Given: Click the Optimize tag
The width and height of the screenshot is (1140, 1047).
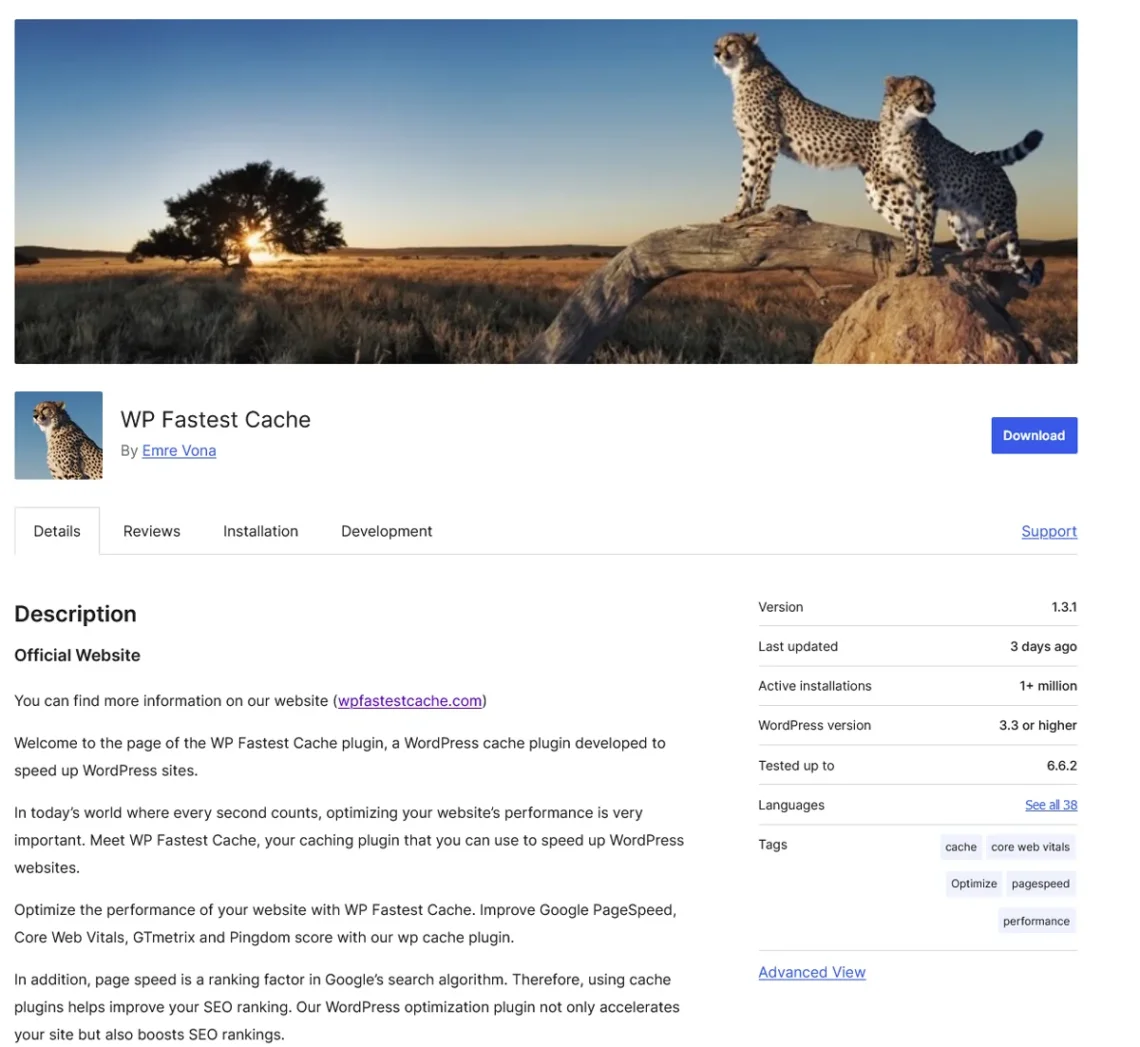Looking at the screenshot, I should (972, 883).
